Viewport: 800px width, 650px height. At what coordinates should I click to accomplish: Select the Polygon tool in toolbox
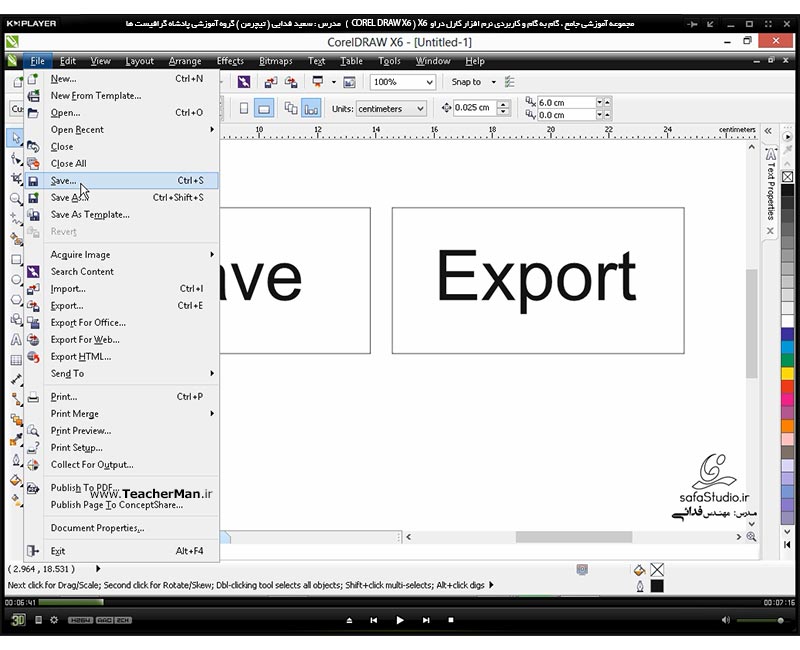tap(16, 299)
